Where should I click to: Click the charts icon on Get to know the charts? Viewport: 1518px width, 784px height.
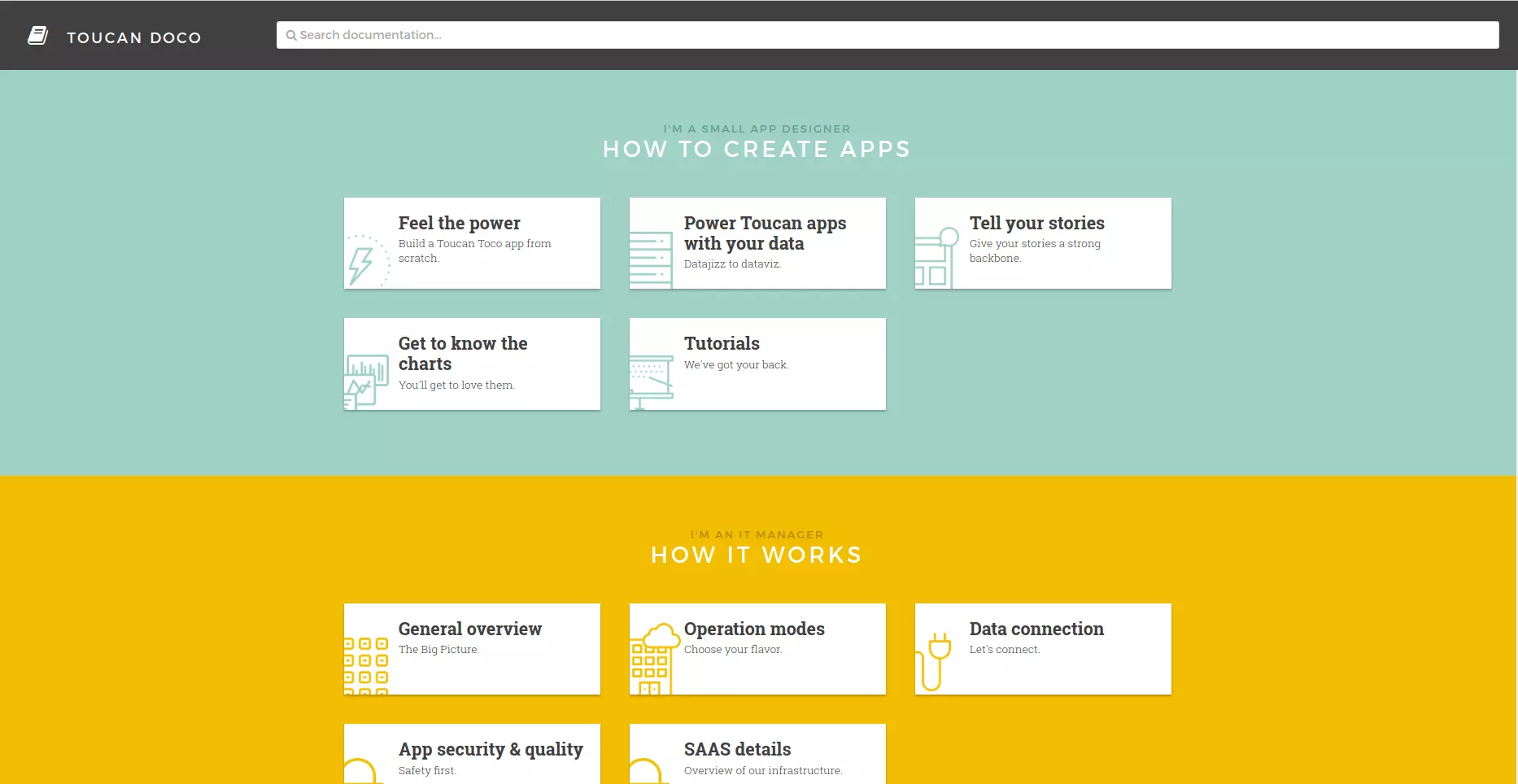coord(365,381)
